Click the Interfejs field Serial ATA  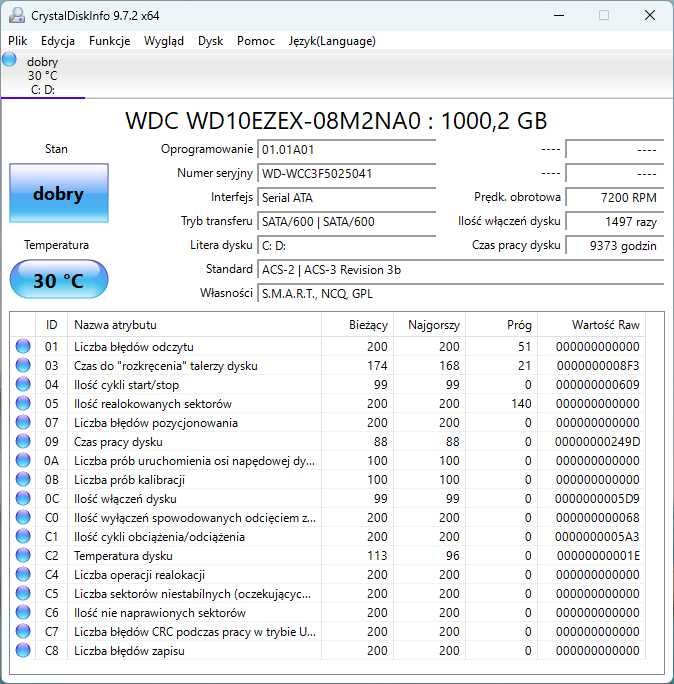[347, 198]
